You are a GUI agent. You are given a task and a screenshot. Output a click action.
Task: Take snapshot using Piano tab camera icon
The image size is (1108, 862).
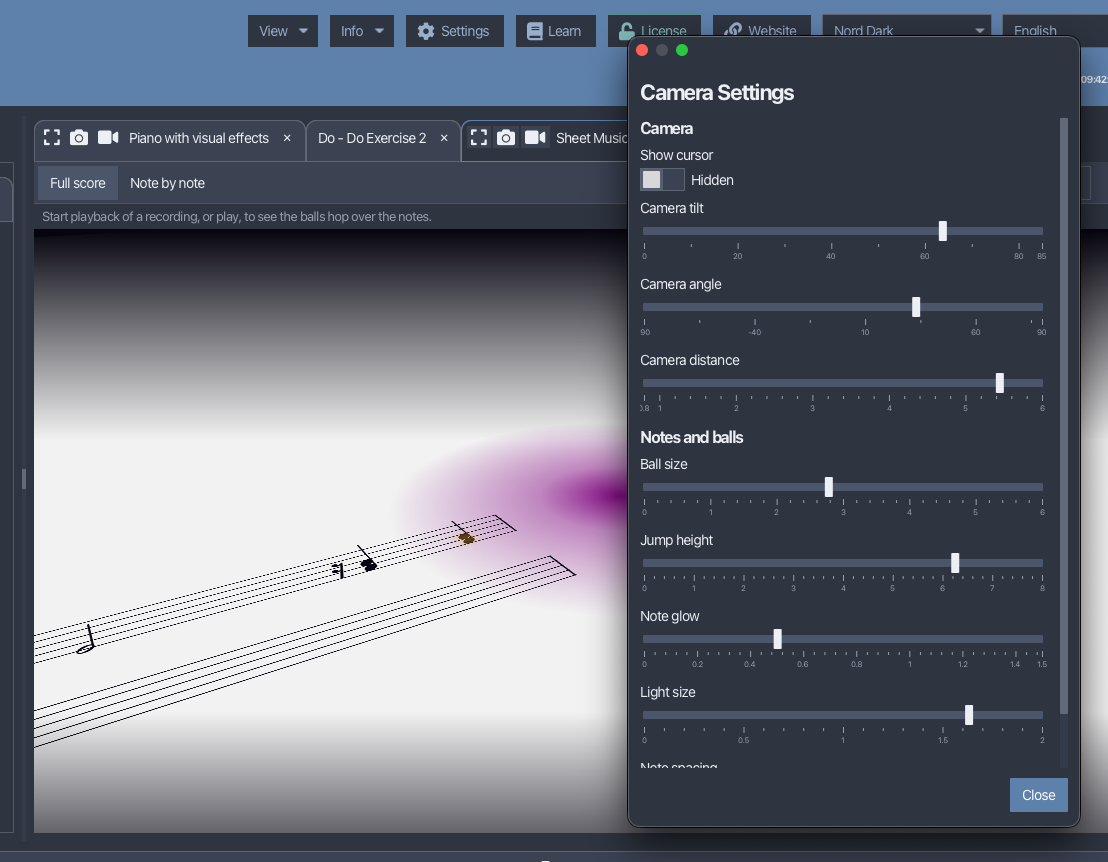click(79, 138)
